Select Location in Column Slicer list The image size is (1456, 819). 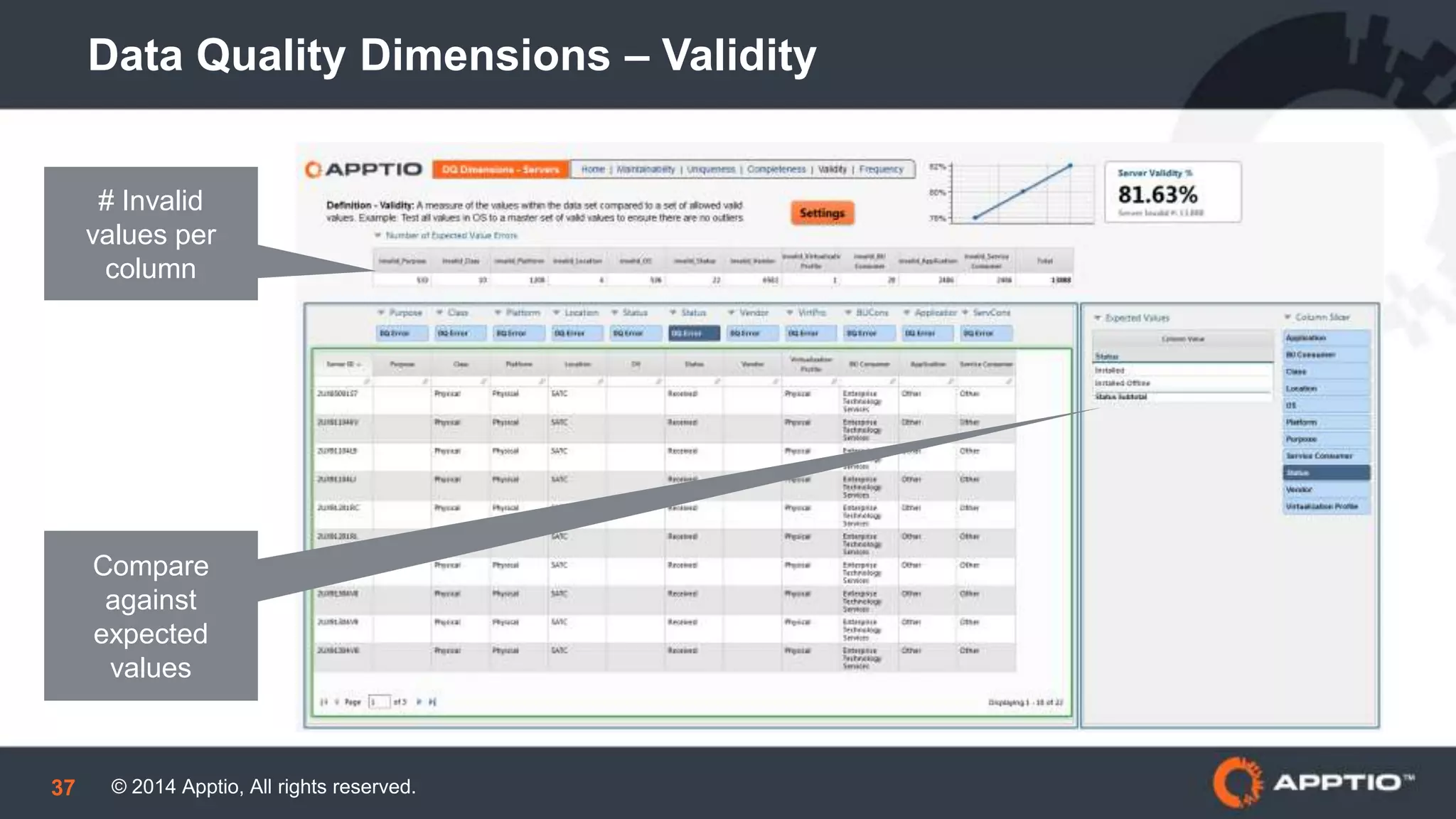(x=1327, y=389)
